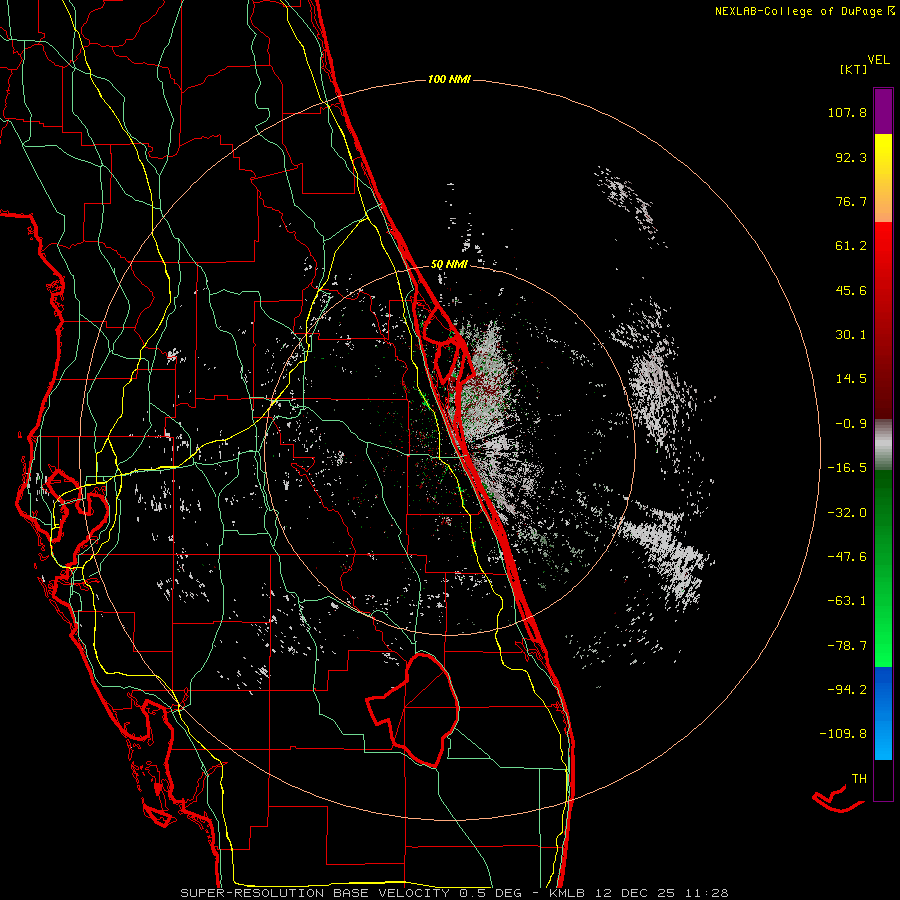Viewport: 900px width, 900px height.
Task: Click the 76.7 velocity scale value
Action: point(851,201)
